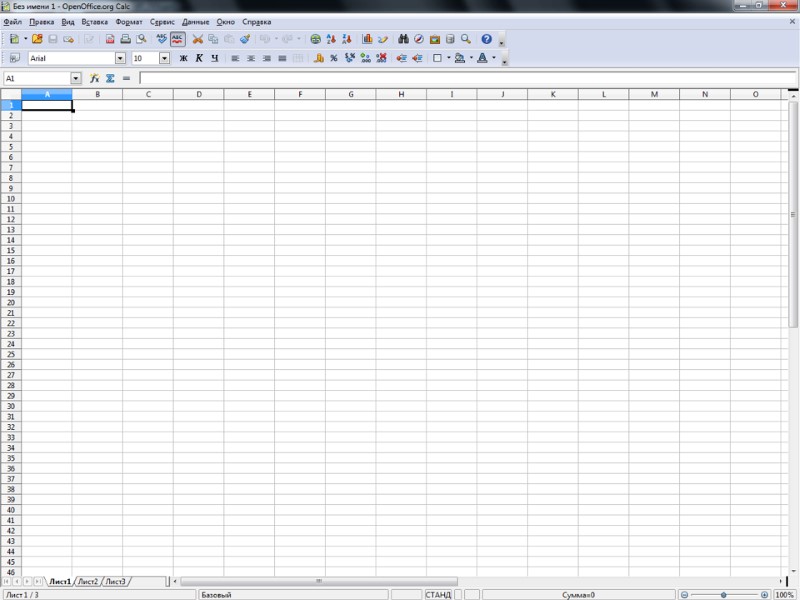800x600 pixels.
Task: Open the Формат menu
Action: point(129,22)
